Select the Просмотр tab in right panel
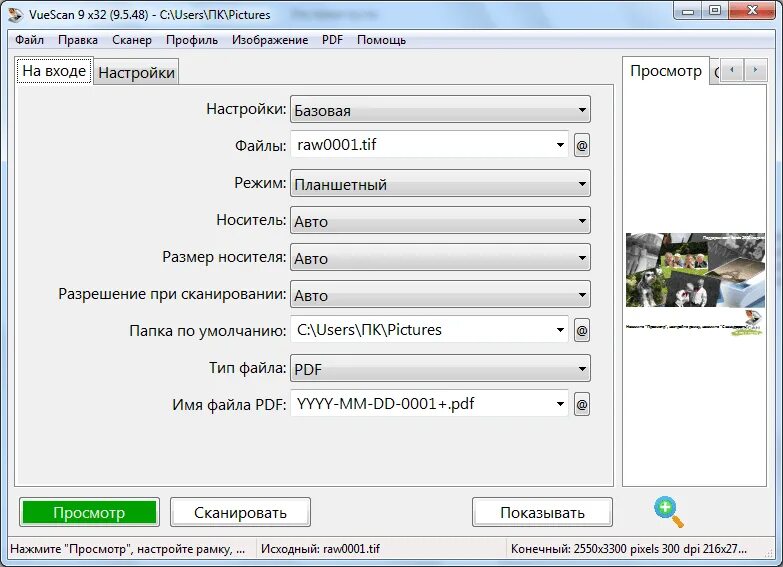Image resolution: width=783 pixels, height=567 pixels. click(666, 71)
